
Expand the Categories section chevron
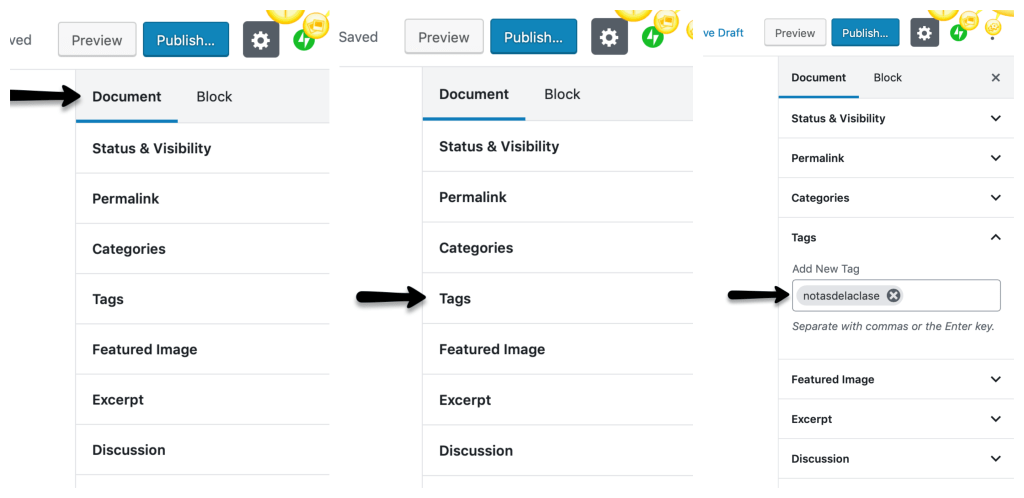[x=995, y=198]
